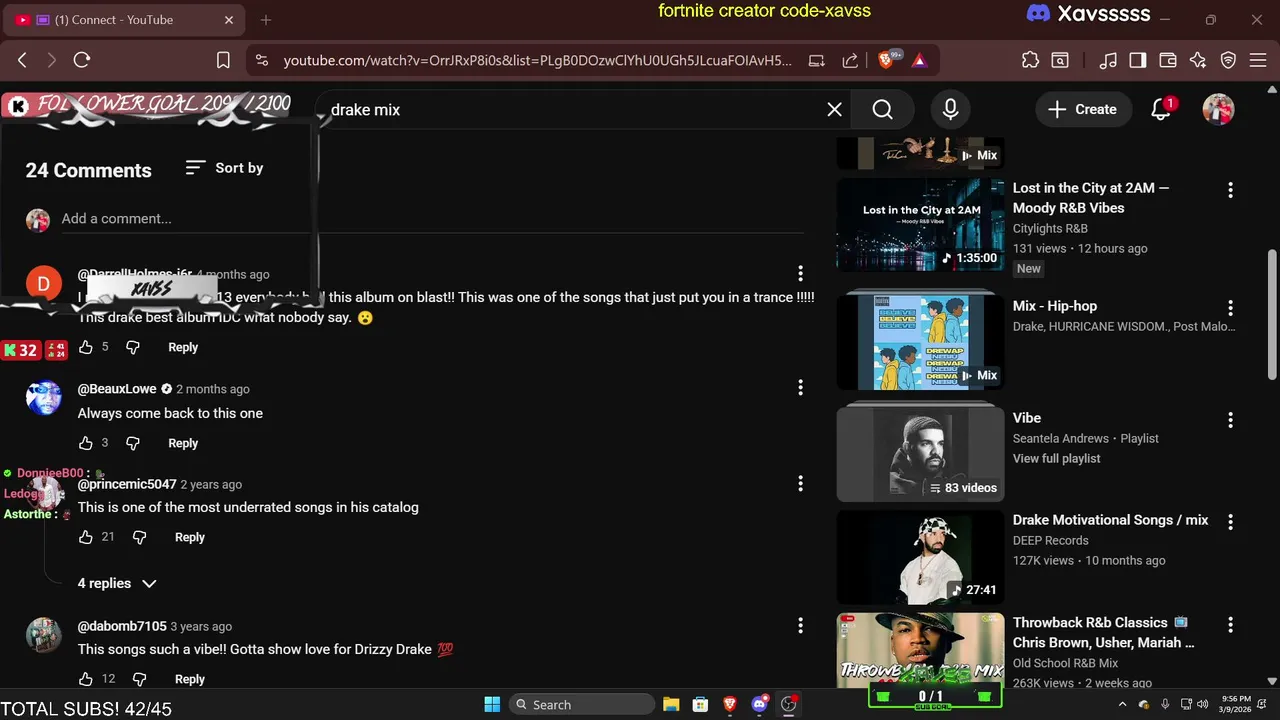Submit YouTube search magnifier button
The image size is (1280, 720).
click(882, 109)
